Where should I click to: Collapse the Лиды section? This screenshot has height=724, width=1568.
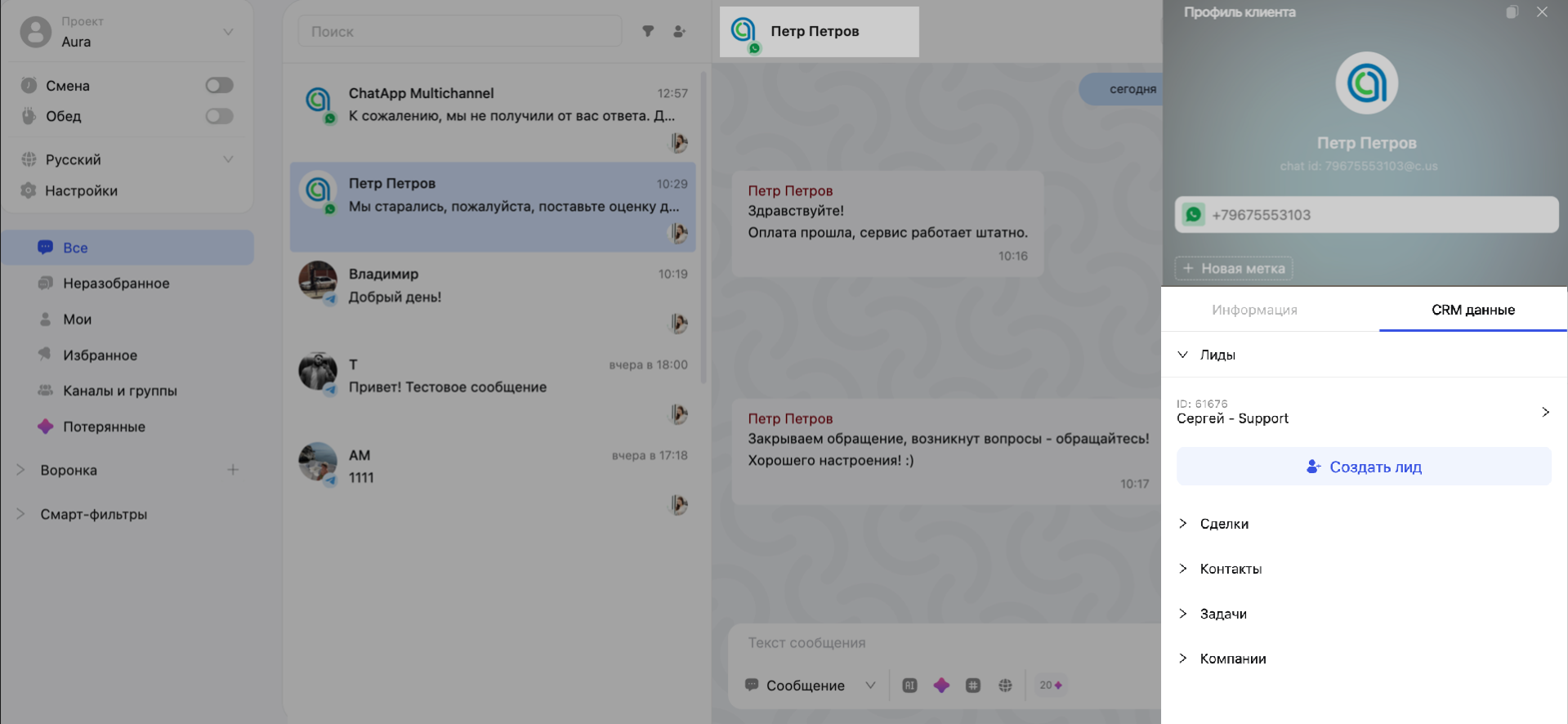(1217, 355)
